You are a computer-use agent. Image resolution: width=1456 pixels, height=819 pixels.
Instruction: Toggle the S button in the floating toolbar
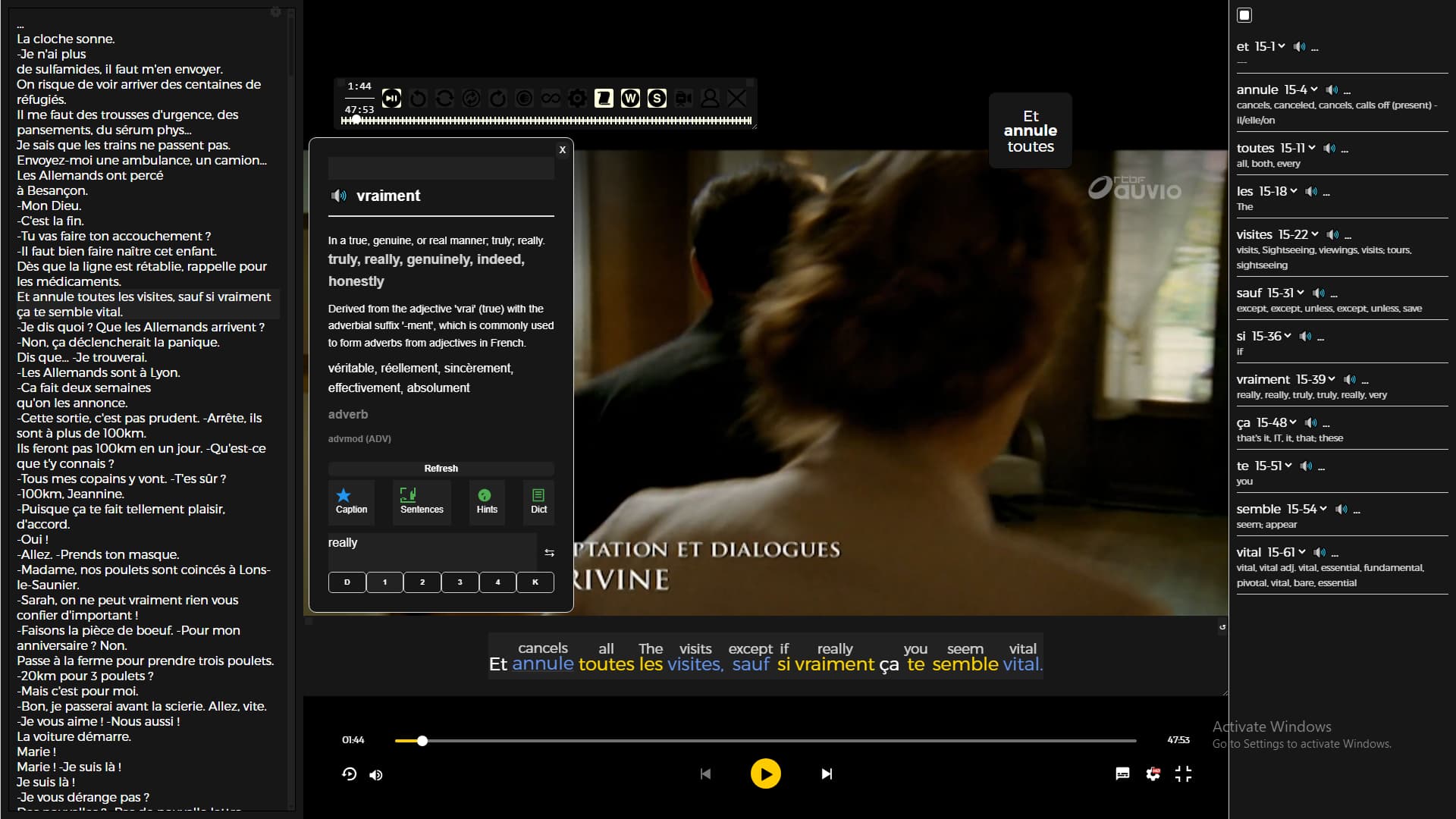tap(657, 99)
